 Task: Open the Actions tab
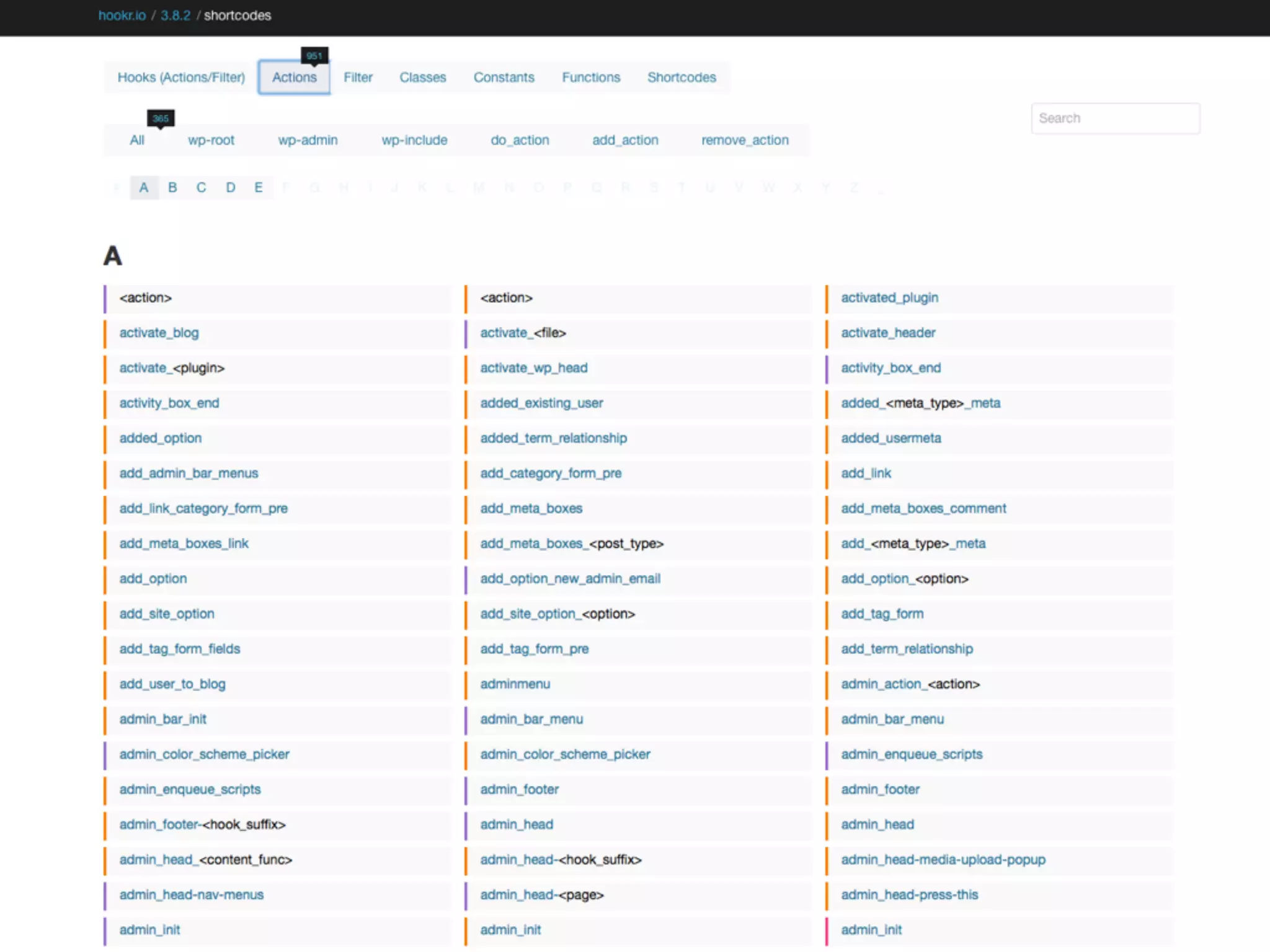(x=294, y=77)
